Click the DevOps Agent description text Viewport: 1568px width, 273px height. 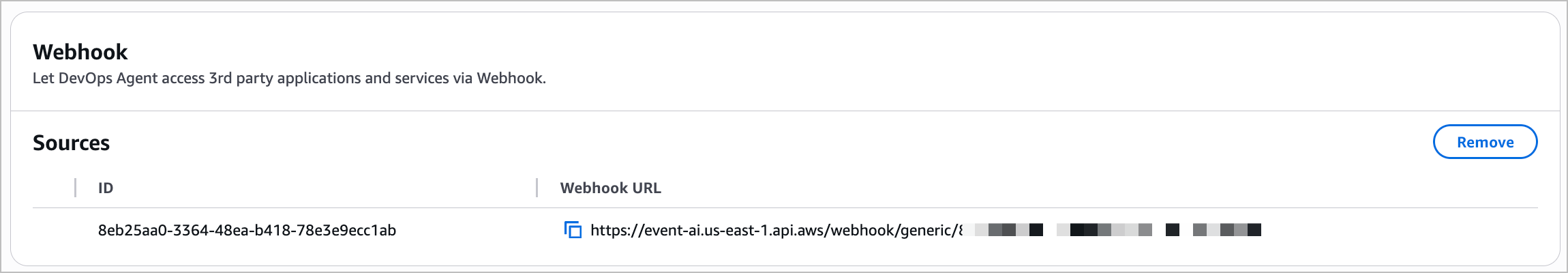(x=289, y=78)
